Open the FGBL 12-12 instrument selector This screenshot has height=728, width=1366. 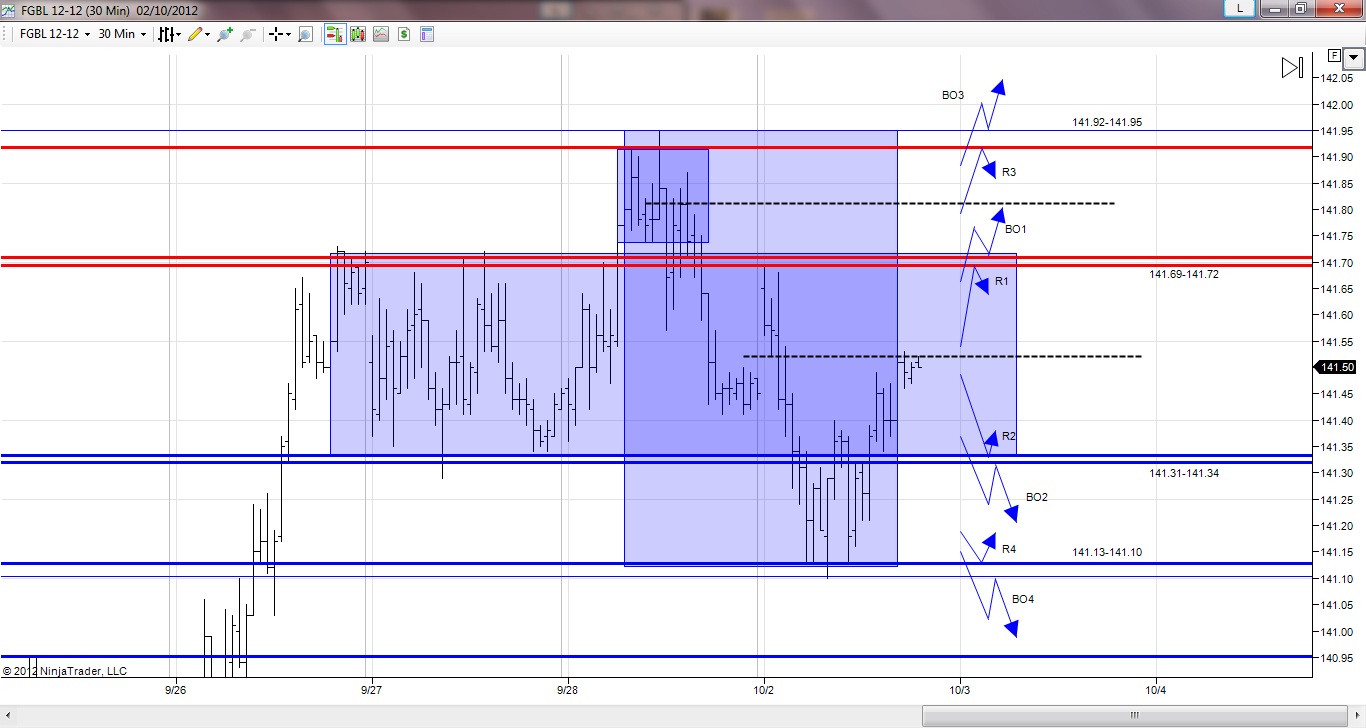[56, 34]
